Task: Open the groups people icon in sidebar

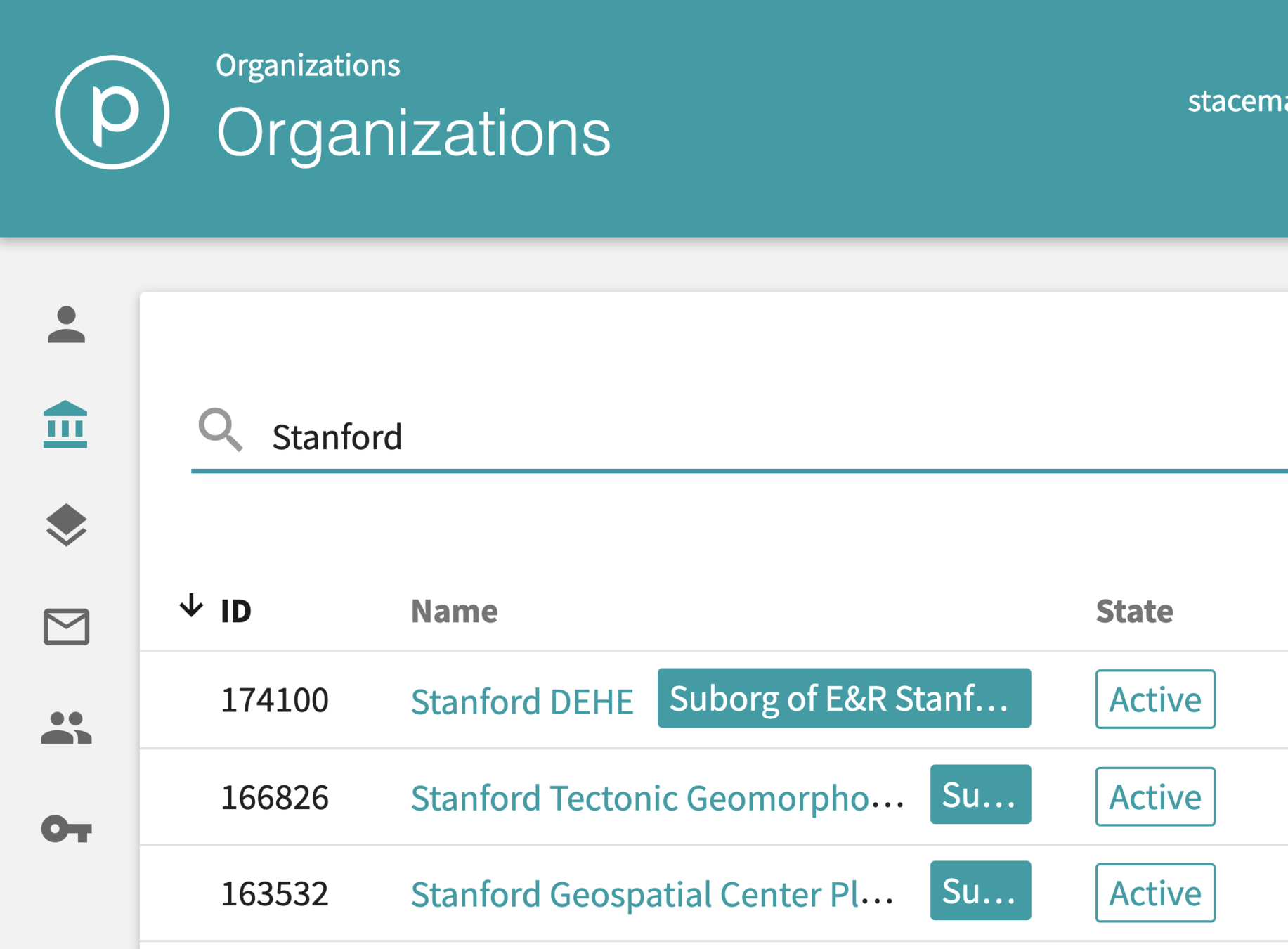Action: click(x=66, y=728)
